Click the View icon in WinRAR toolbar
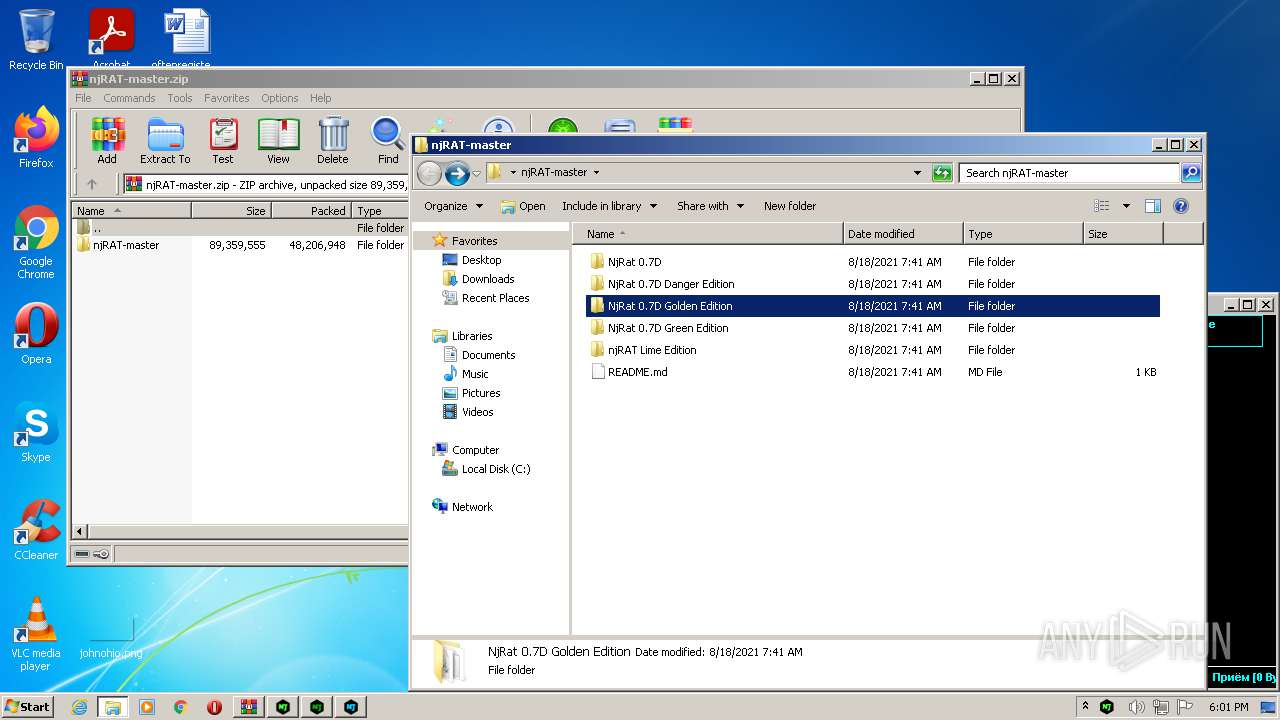 coord(278,140)
